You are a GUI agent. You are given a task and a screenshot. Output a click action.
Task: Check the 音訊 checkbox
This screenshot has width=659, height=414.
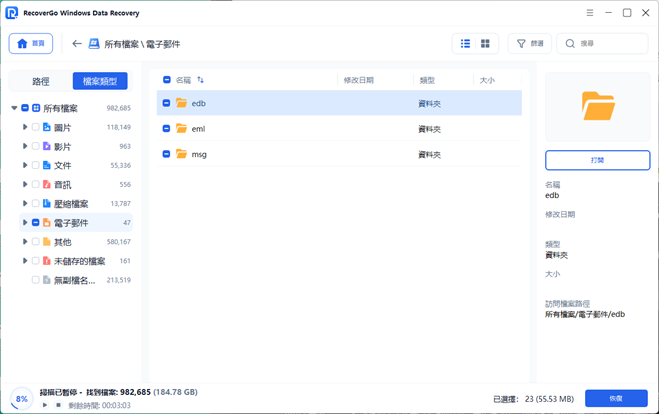pyautogui.click(x=36, y=184)
